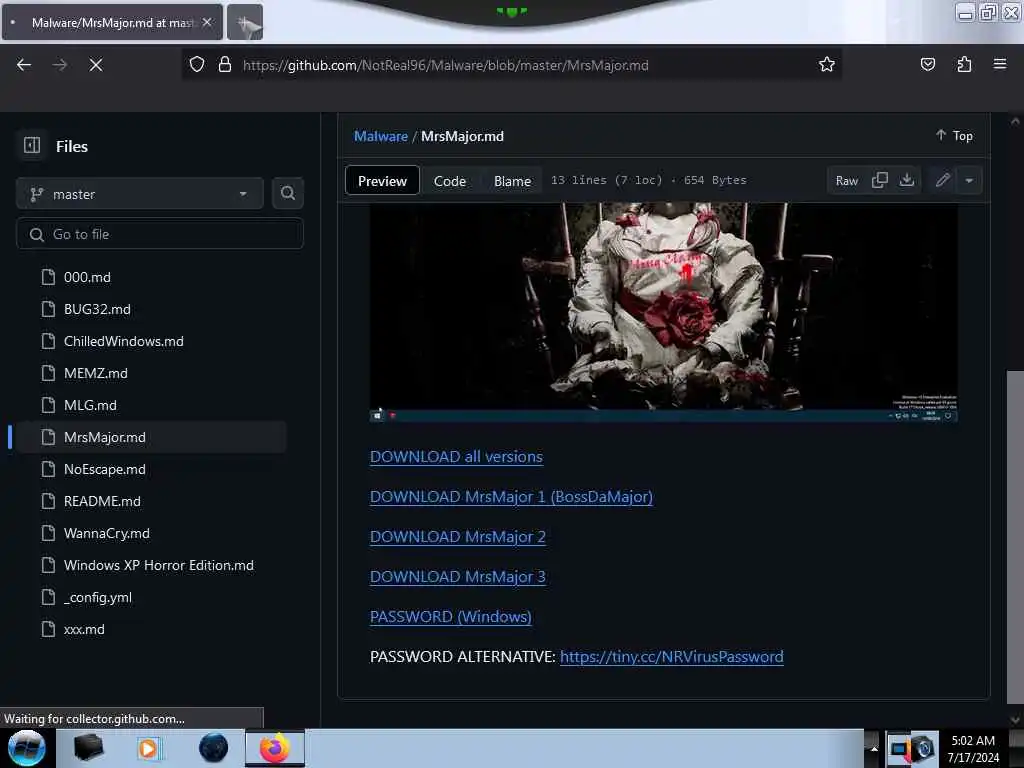The height and width of the screenshot is (768, 1024).
Task: Open the PASSWORD (Windows) link
Action: (x=450, y=616)
